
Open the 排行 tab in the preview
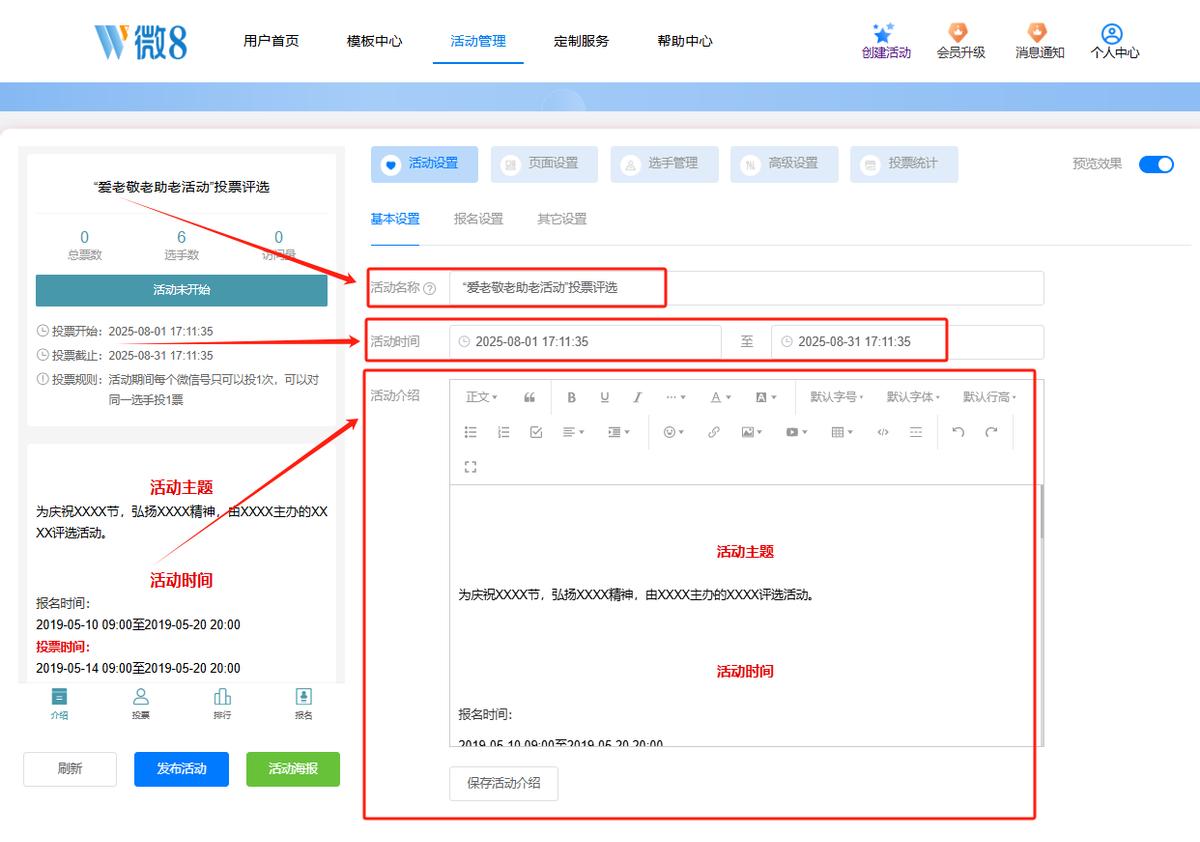coord(222,703)
